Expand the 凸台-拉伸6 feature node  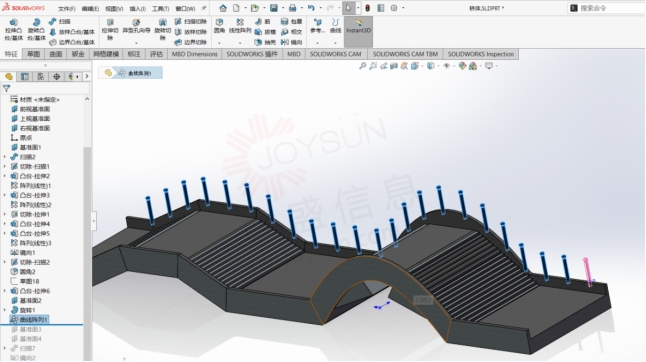click(x=5, y=291)
